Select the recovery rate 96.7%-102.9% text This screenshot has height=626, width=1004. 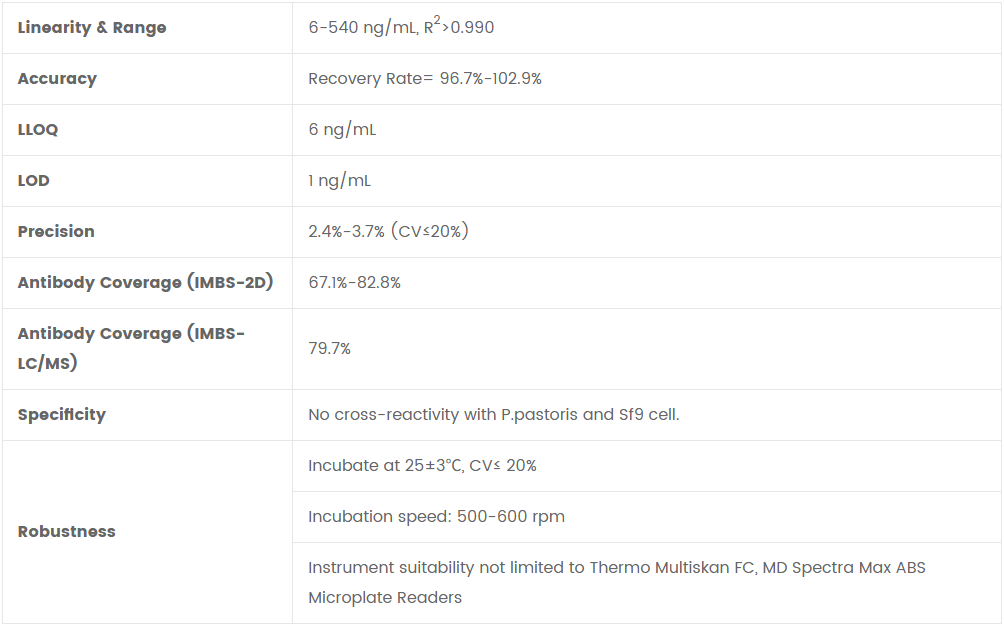coord(425,79)
